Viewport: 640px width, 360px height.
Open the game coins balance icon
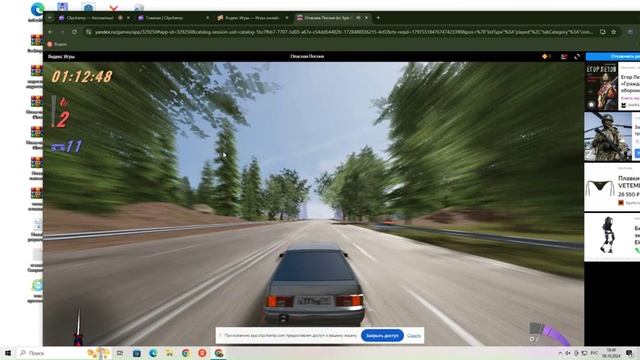pyautogui.click(x=546, y=57)
